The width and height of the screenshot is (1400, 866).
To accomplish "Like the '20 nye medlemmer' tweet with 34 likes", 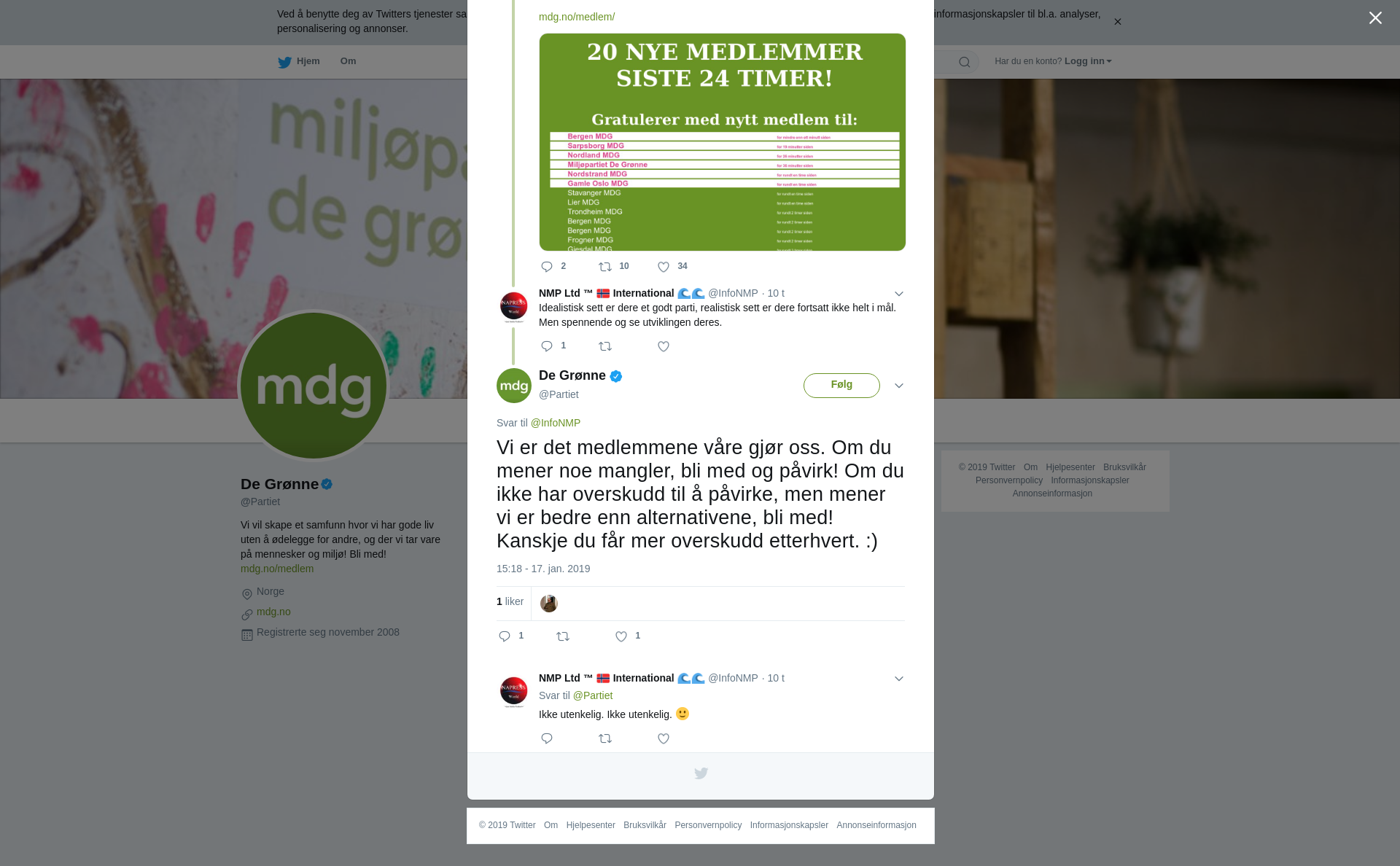I will 664,267.
